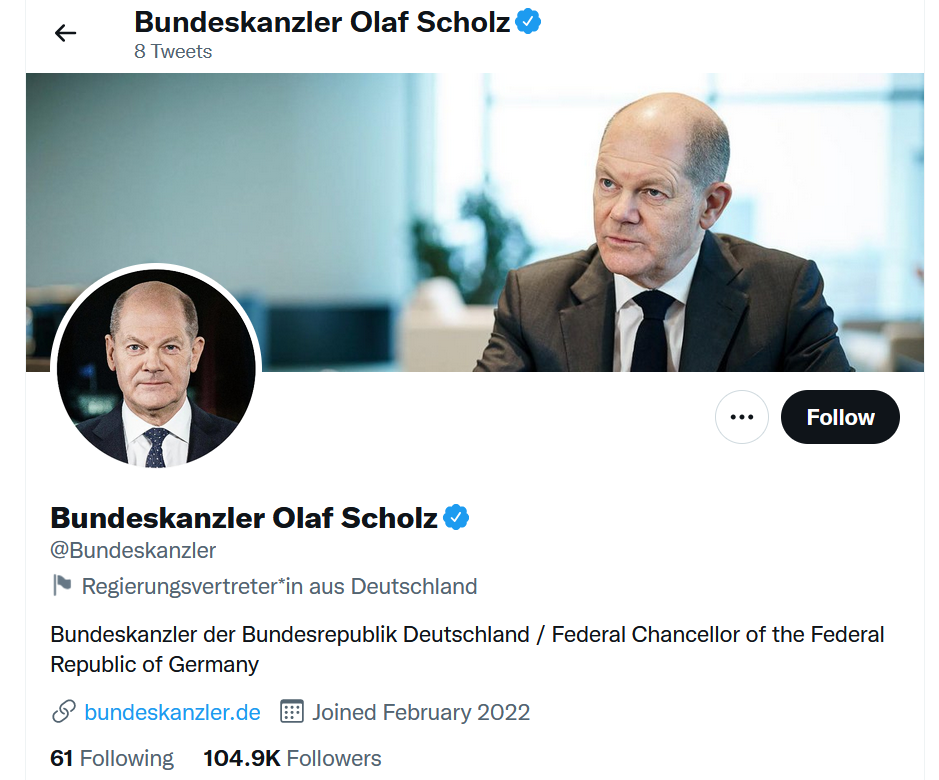Click the flag icon for the government label
This screenshot has height=780, width=939.
[62, 585]
